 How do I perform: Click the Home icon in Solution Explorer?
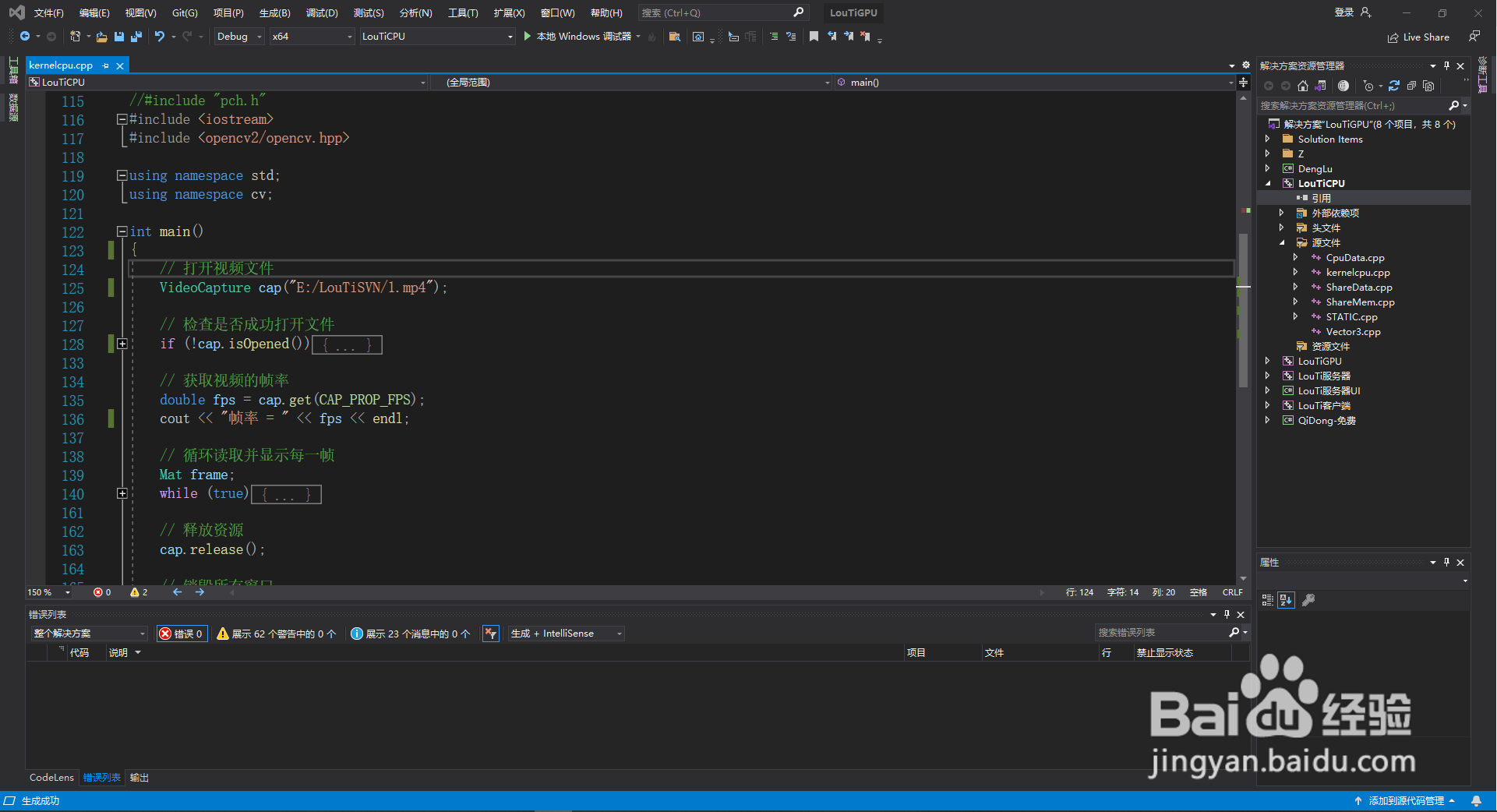click(x=1303, y=86)
